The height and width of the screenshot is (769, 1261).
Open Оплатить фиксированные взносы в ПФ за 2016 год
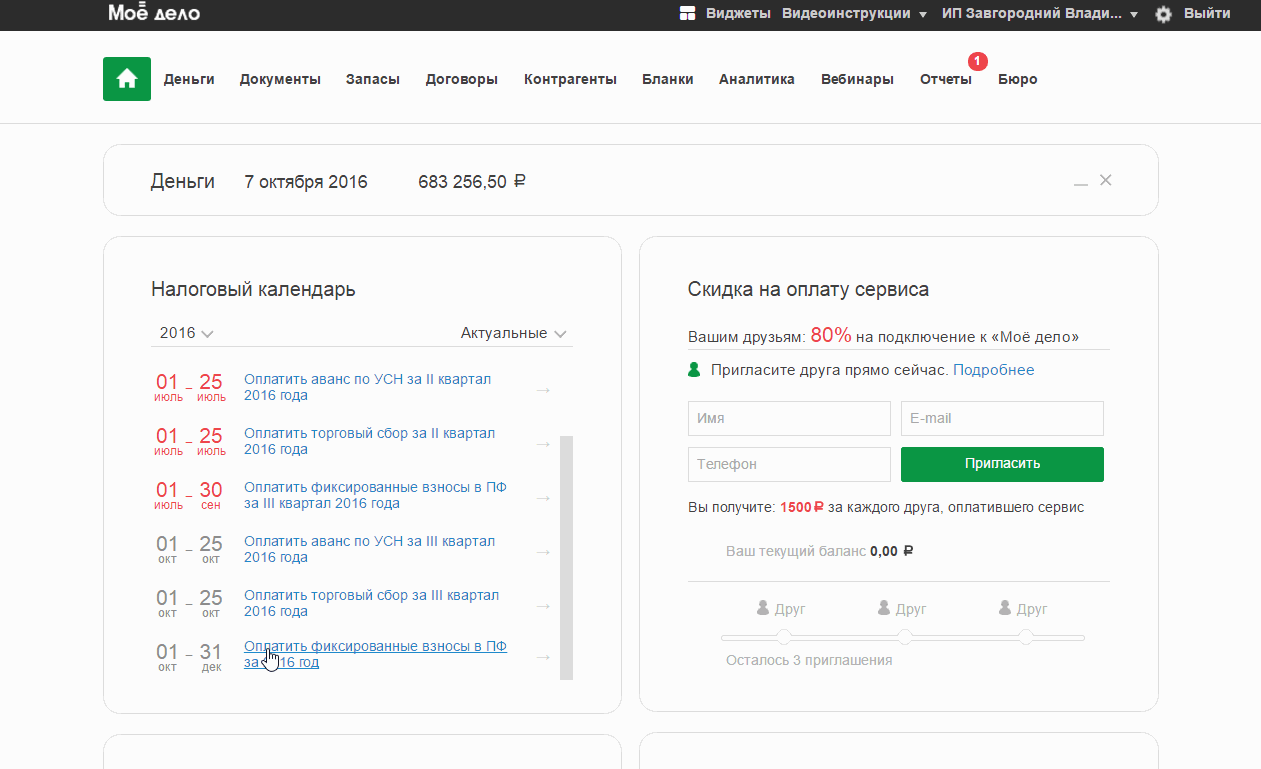click(375, 655)
